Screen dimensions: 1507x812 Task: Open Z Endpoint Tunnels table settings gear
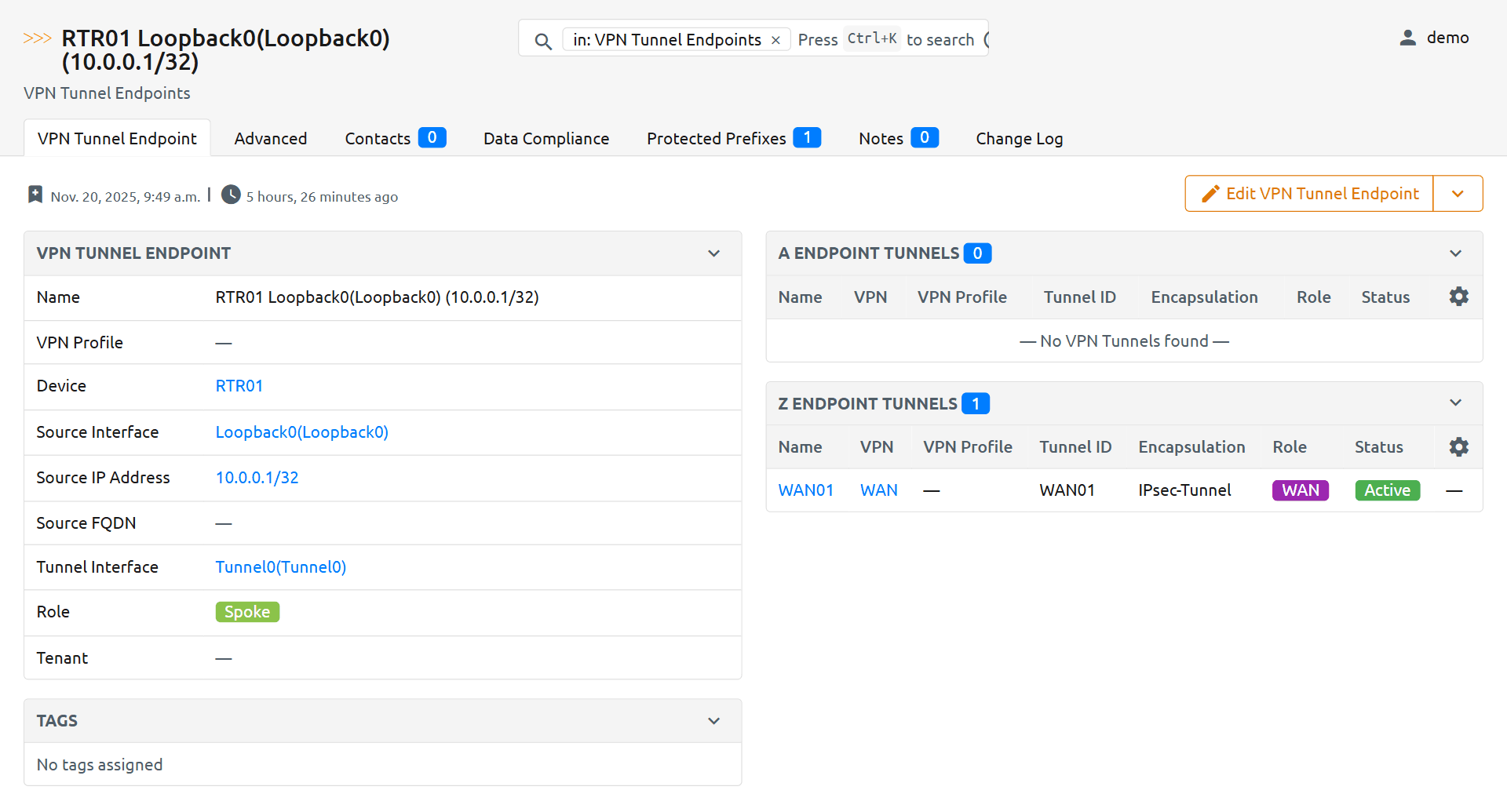(1458, 447)
